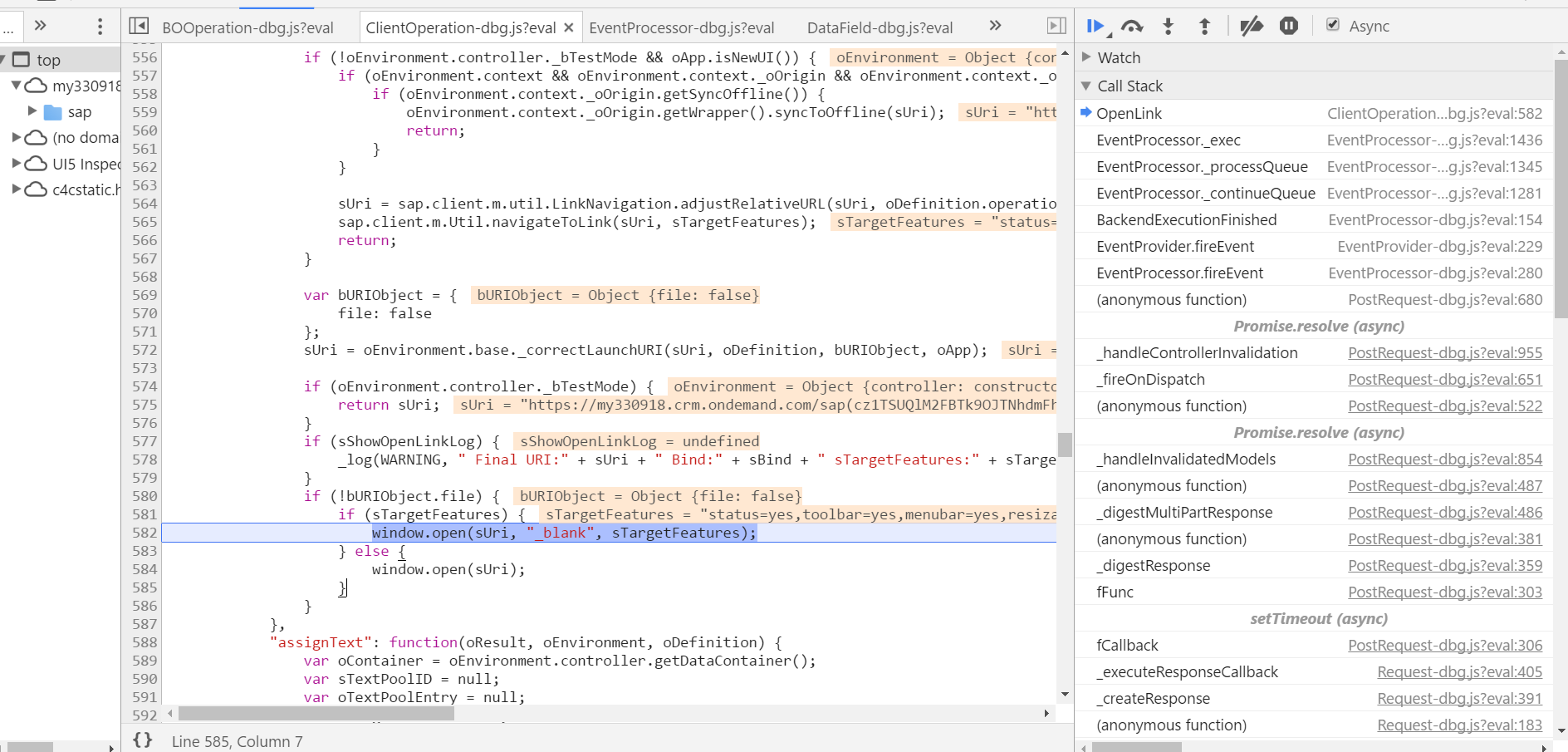Toggle the file navigator sidebar

[x=139, y=27]
